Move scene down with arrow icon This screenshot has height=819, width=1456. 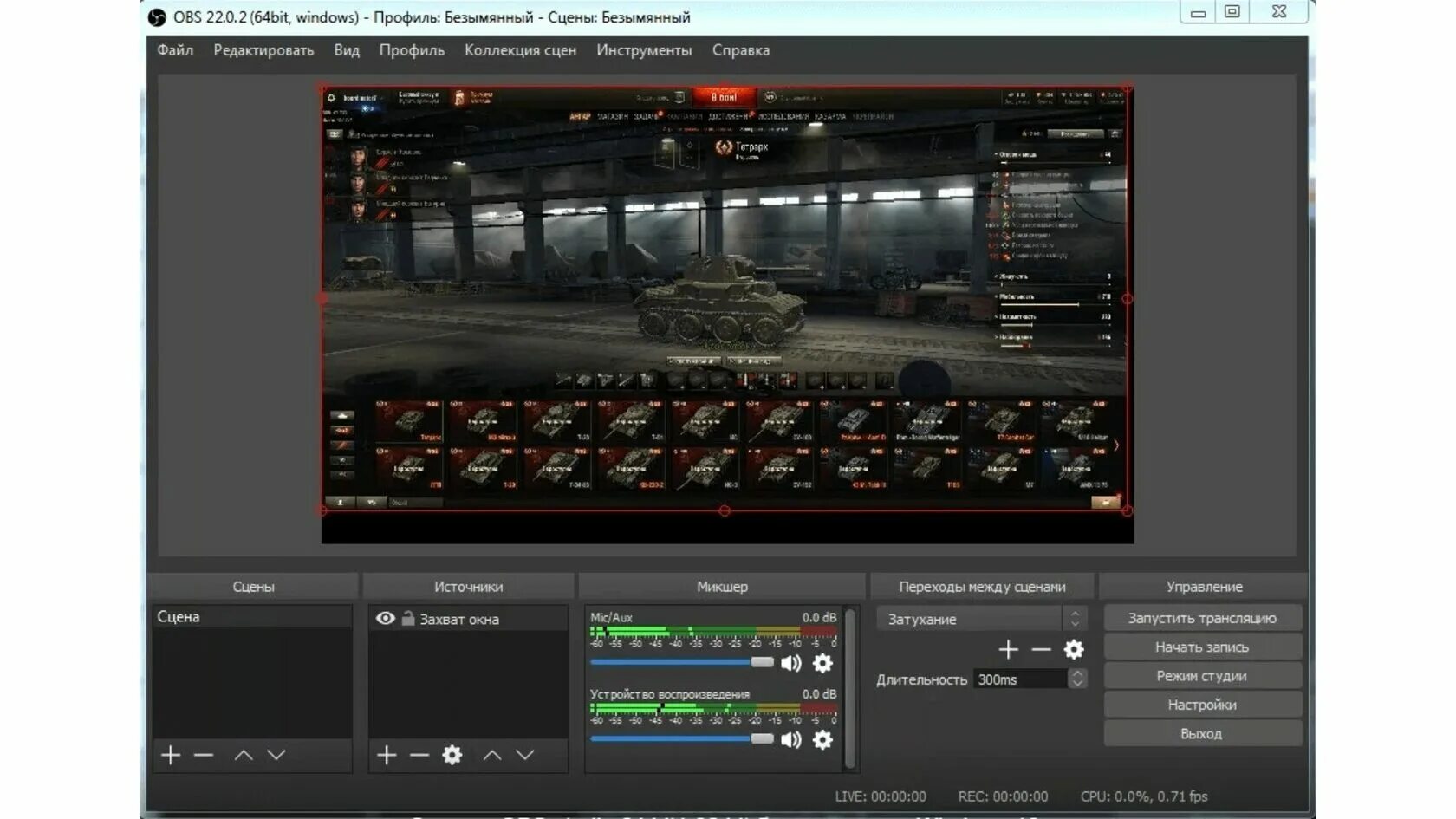point(276,755)
